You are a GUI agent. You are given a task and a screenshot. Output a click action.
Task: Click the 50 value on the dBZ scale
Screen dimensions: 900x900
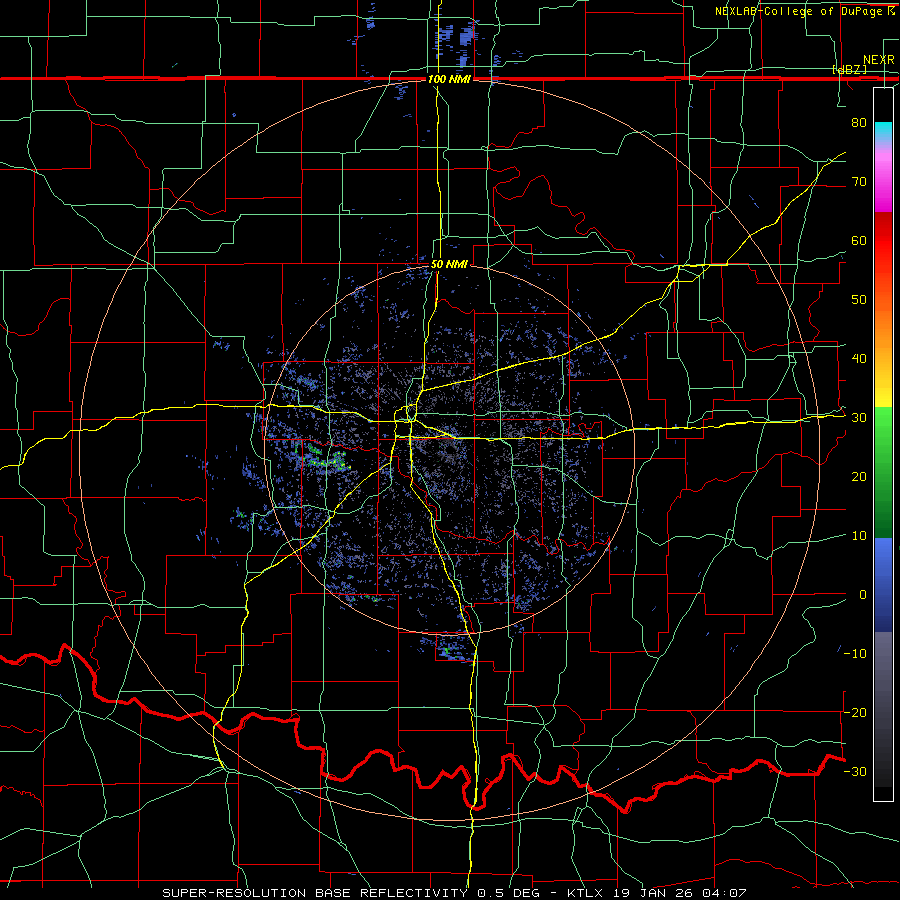859,300
